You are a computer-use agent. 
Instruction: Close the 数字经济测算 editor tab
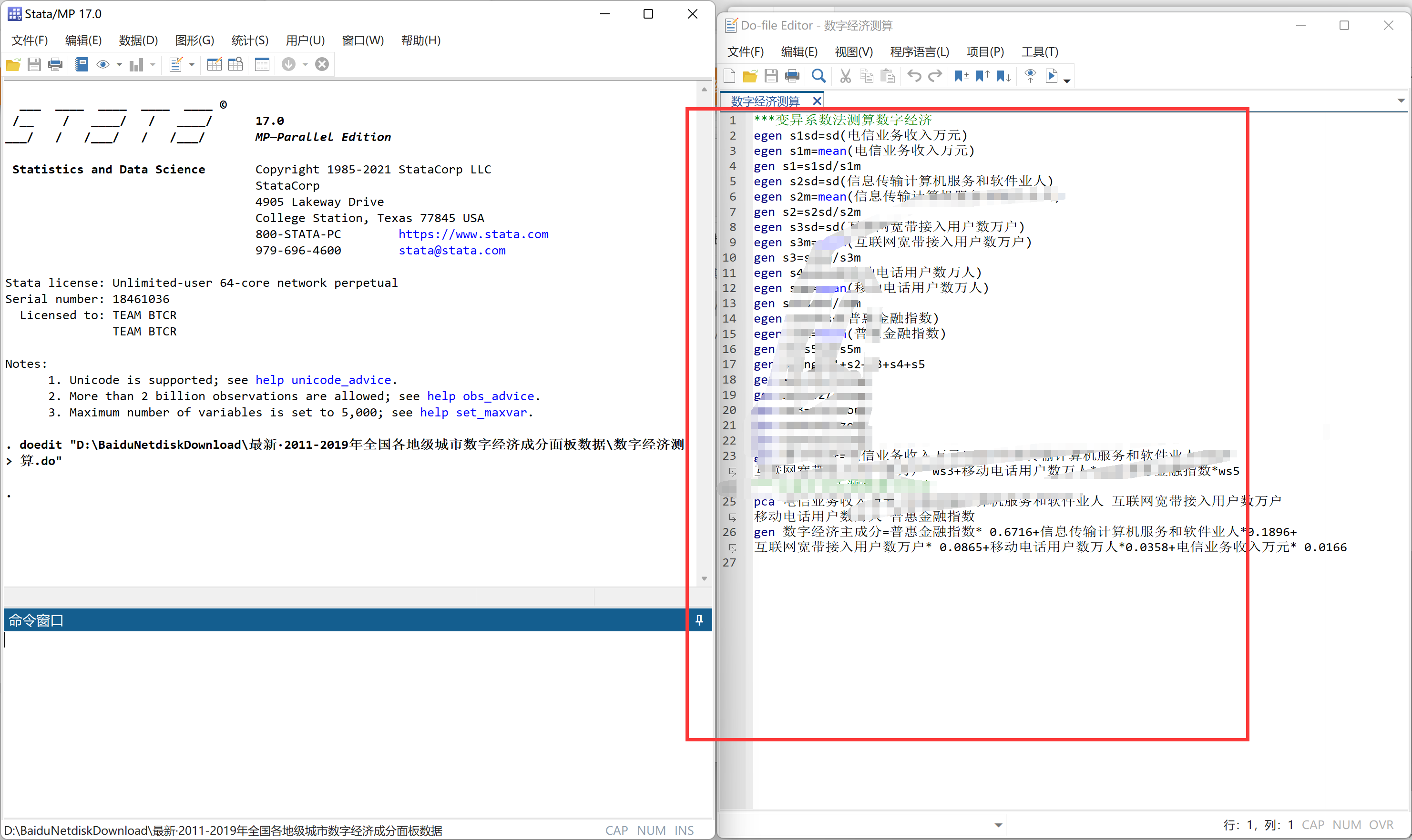817,101
